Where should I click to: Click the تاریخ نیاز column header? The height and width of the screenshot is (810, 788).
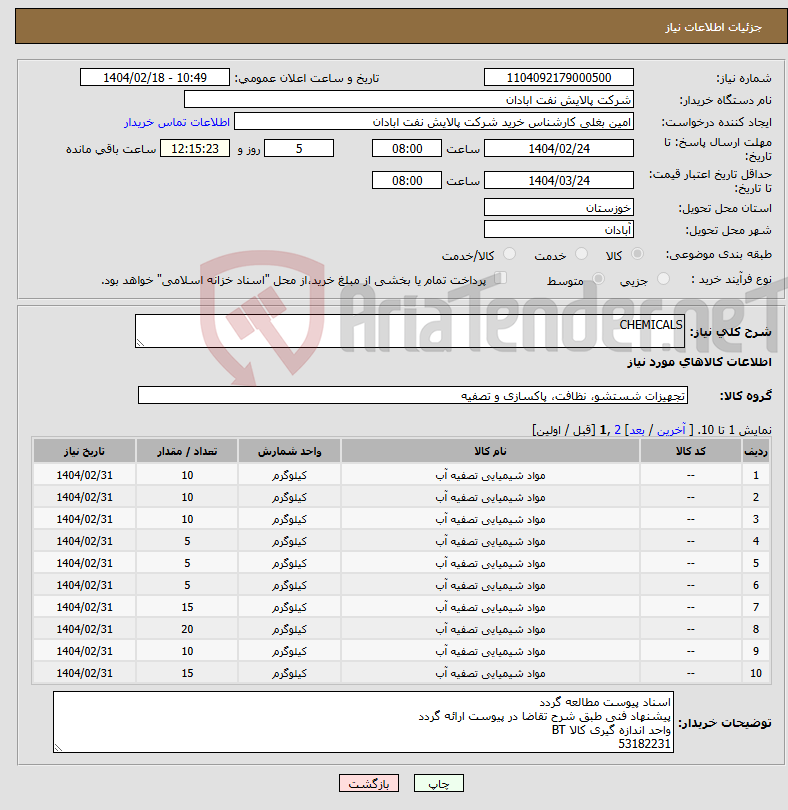(x=84, y=451)
